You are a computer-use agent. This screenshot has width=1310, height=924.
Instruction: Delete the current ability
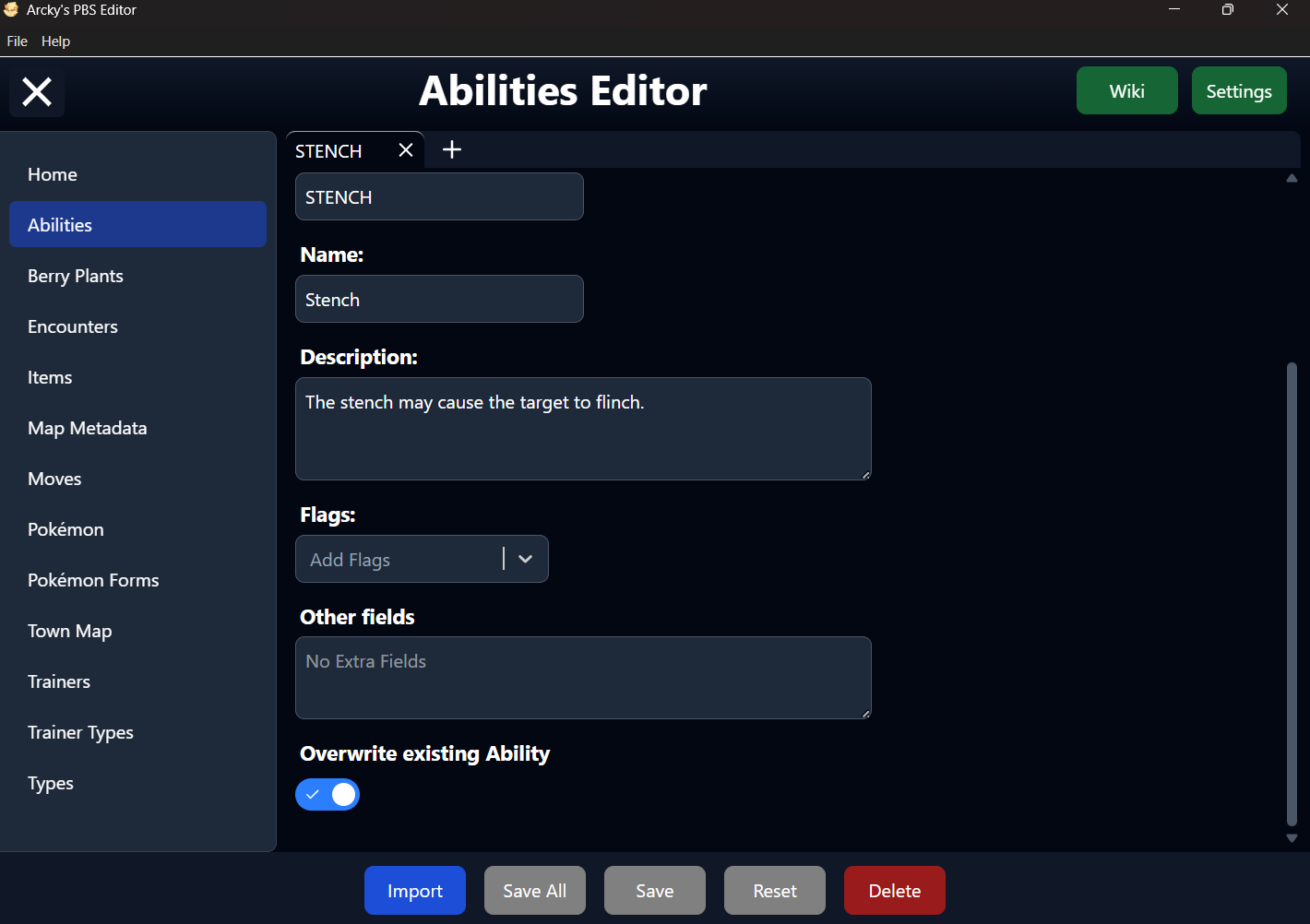point(895,891)
